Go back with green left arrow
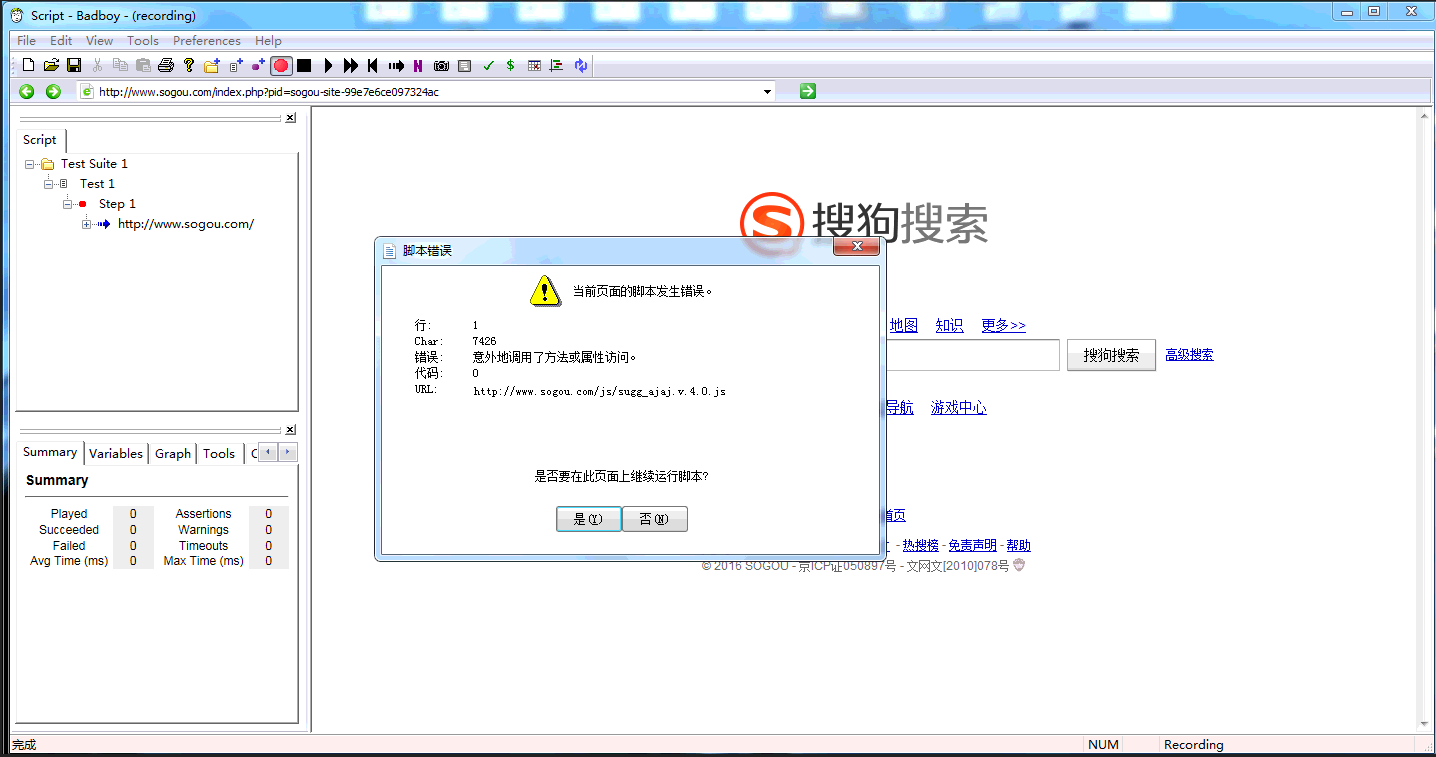The height and width of the screenshot is (757, 1436). pyautogui.click(x=27, y=92)
